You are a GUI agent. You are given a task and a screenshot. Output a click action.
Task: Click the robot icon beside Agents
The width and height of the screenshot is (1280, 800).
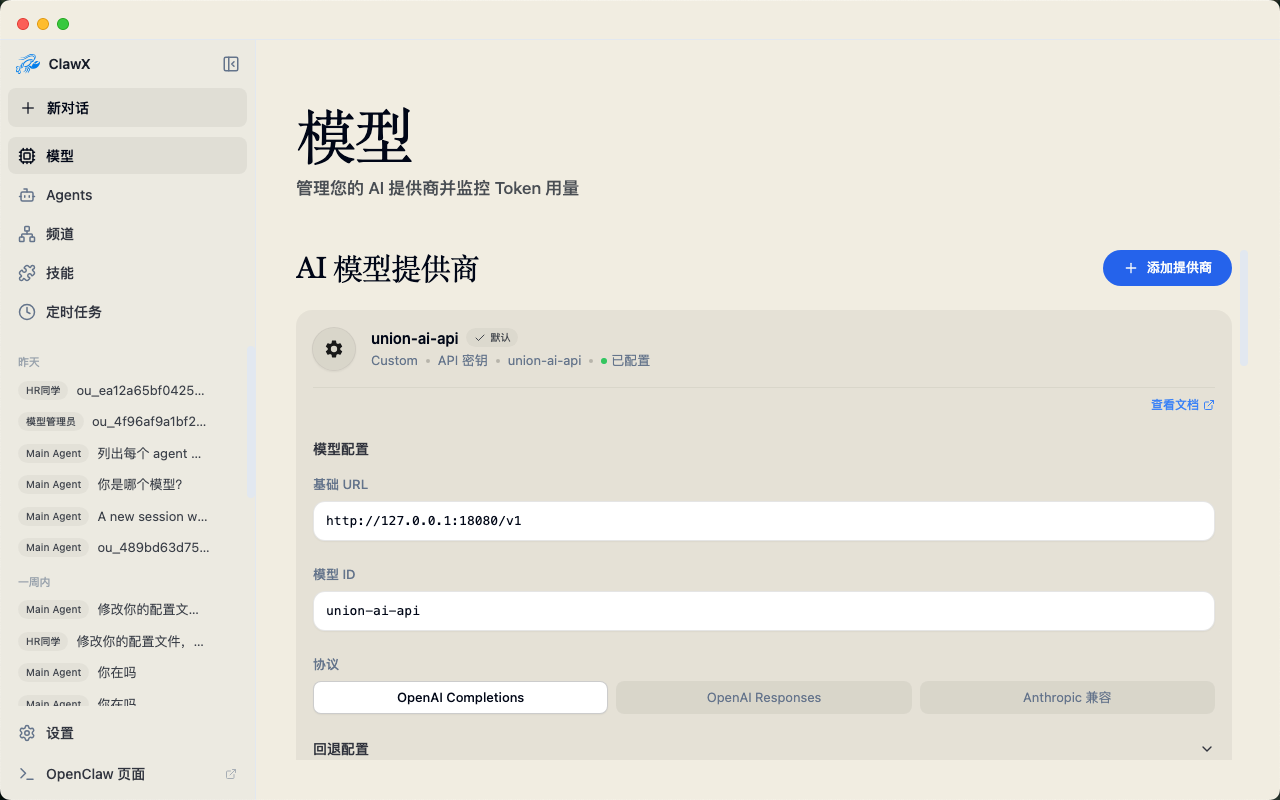(27, 195)
